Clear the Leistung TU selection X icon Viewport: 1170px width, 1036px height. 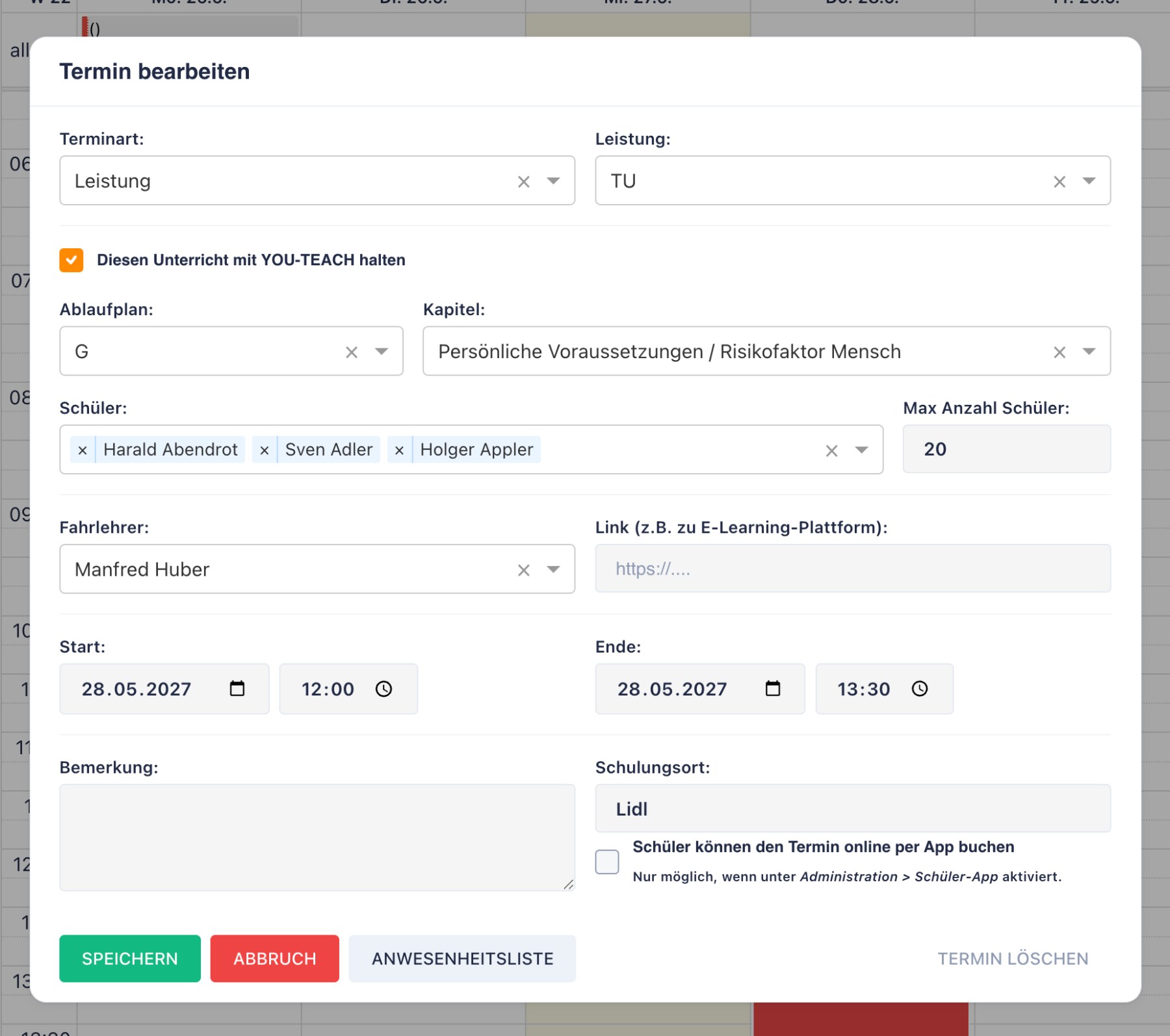[x=1059, y=182]
